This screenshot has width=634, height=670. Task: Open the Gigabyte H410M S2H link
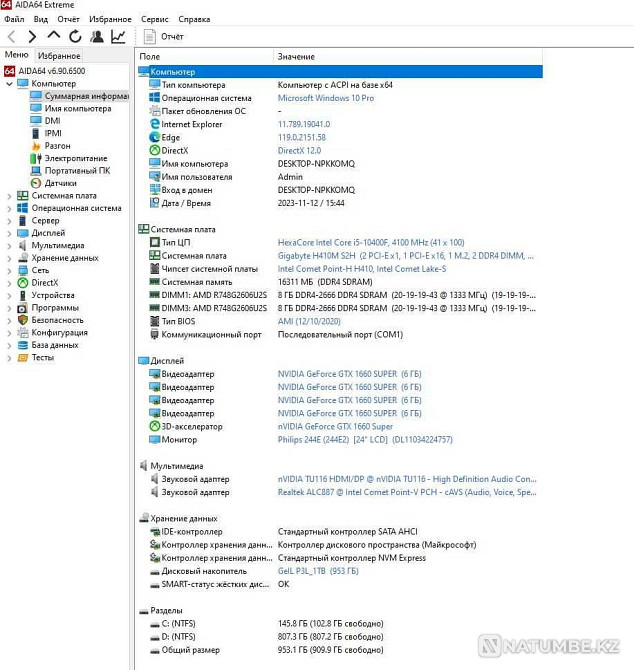pos(405,256)
